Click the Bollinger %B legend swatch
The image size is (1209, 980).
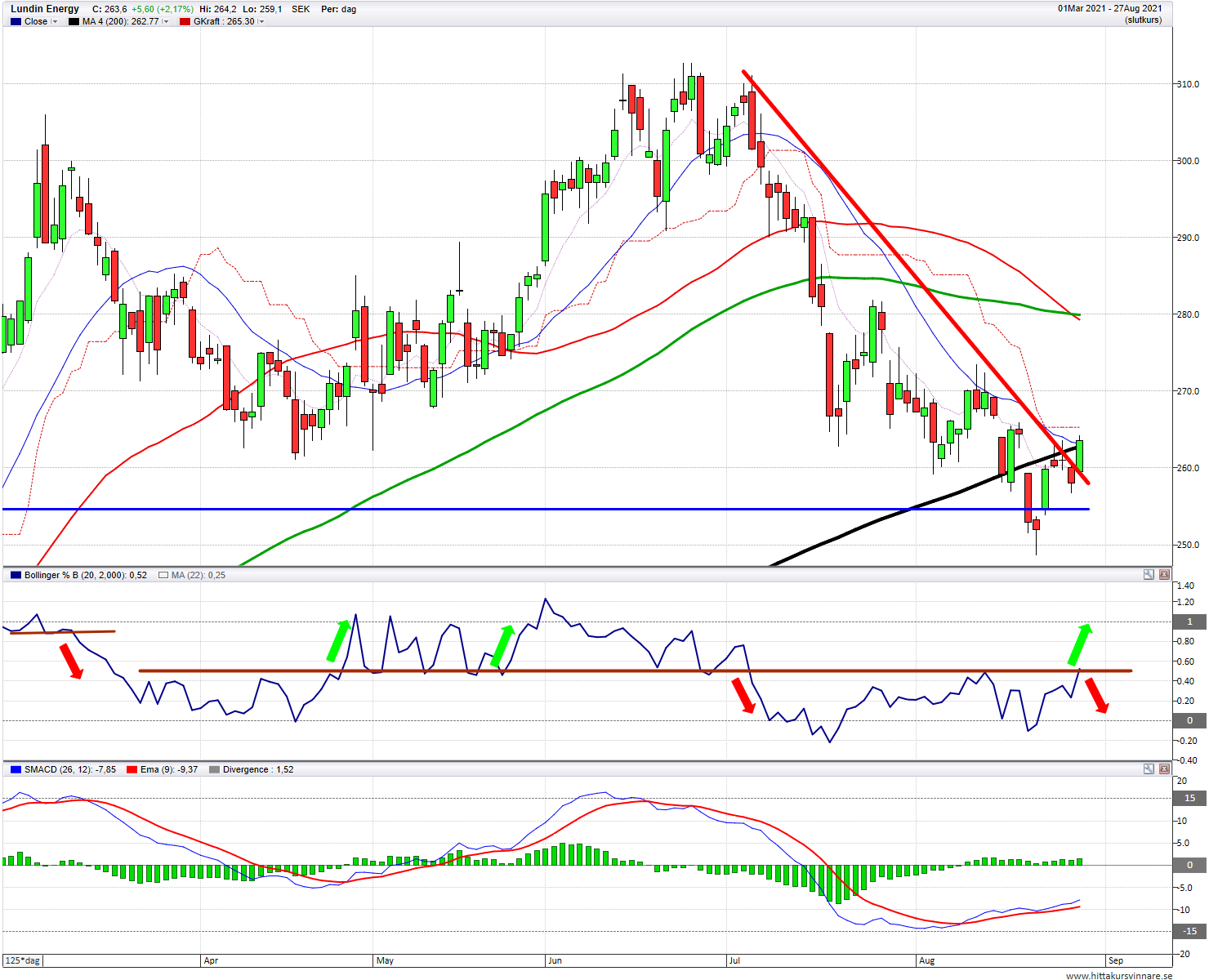(16, 575)
